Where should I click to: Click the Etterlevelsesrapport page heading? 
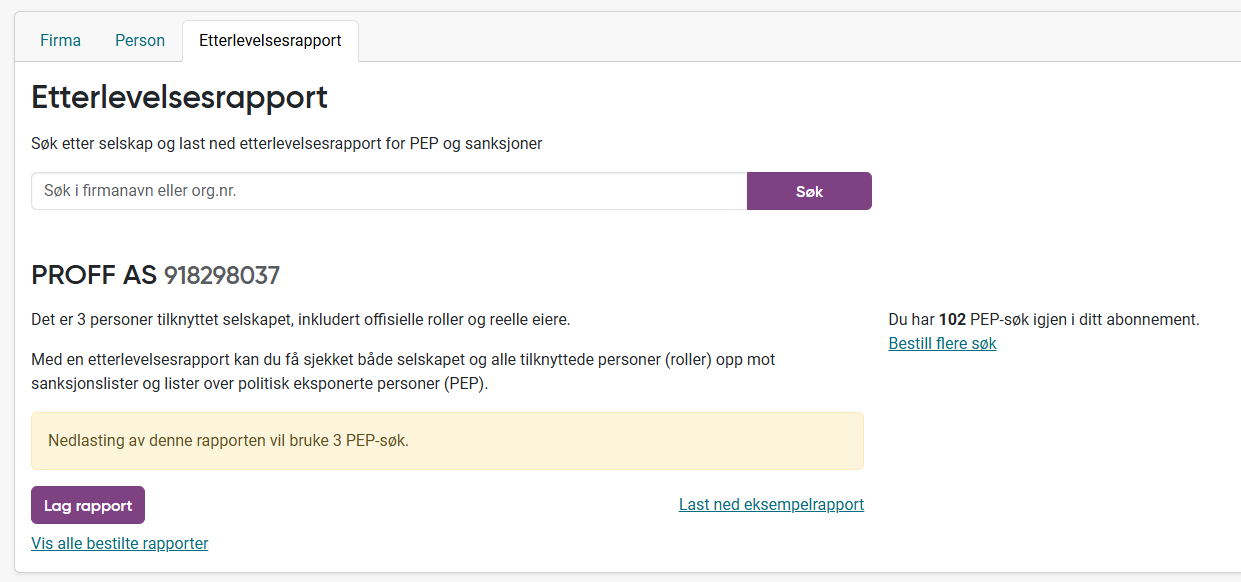180,97
